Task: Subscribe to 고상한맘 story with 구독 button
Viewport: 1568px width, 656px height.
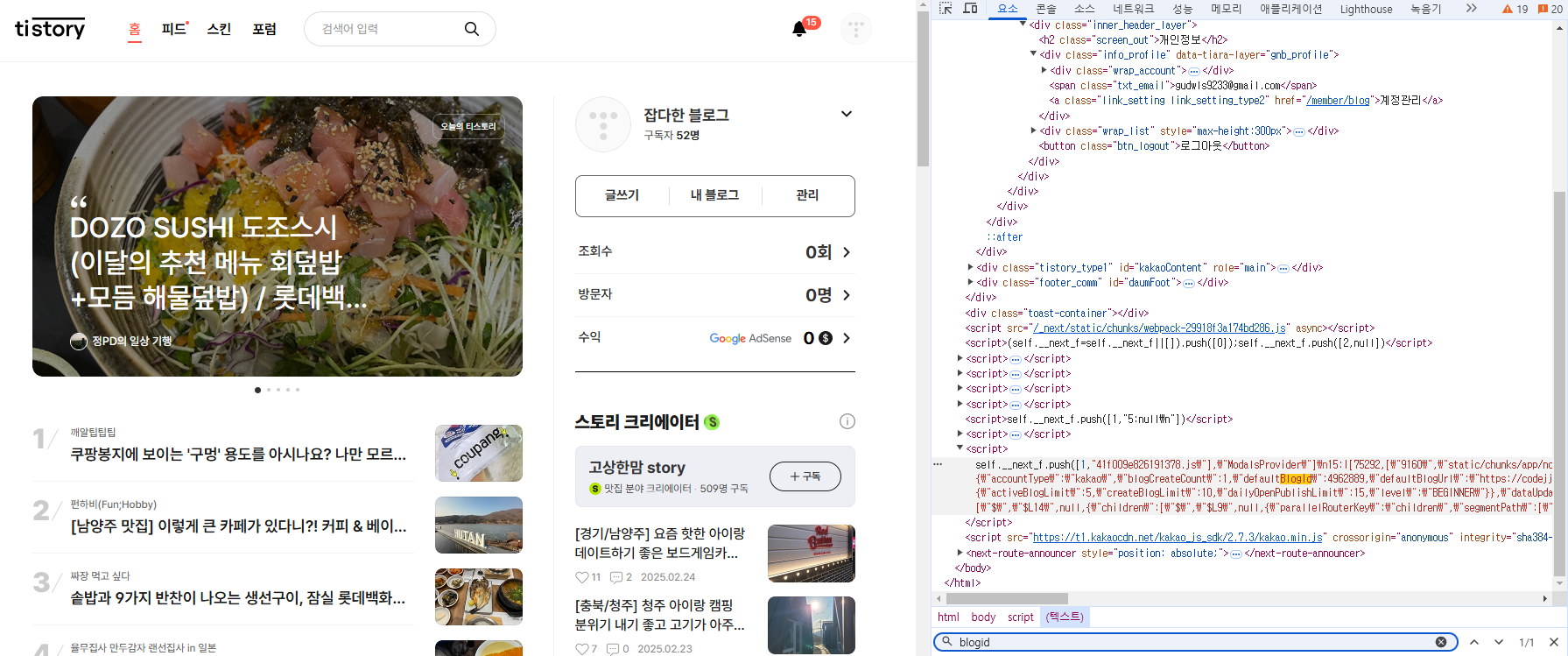Action: [x=805, y=476]
